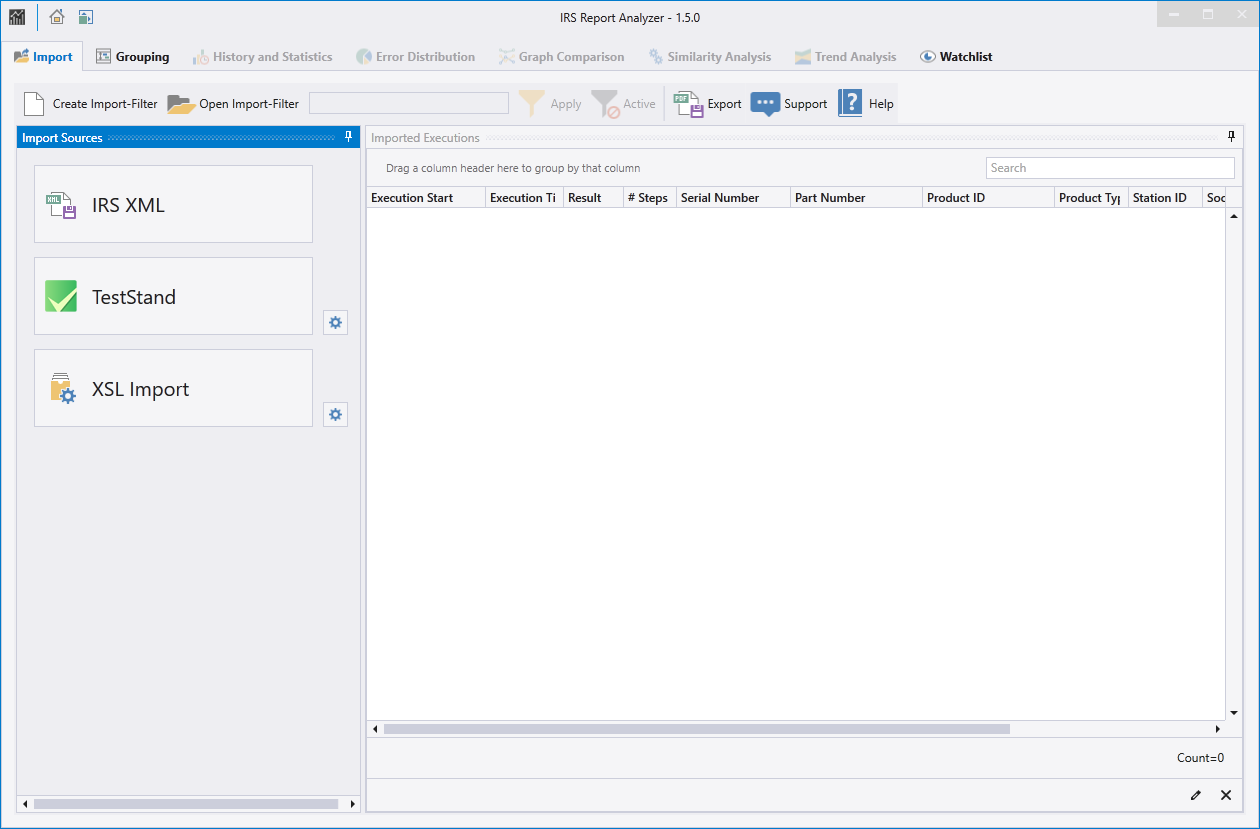Click the Count=0 status text
This screenshot has height=829, width=1260.
pos(1200,758)
